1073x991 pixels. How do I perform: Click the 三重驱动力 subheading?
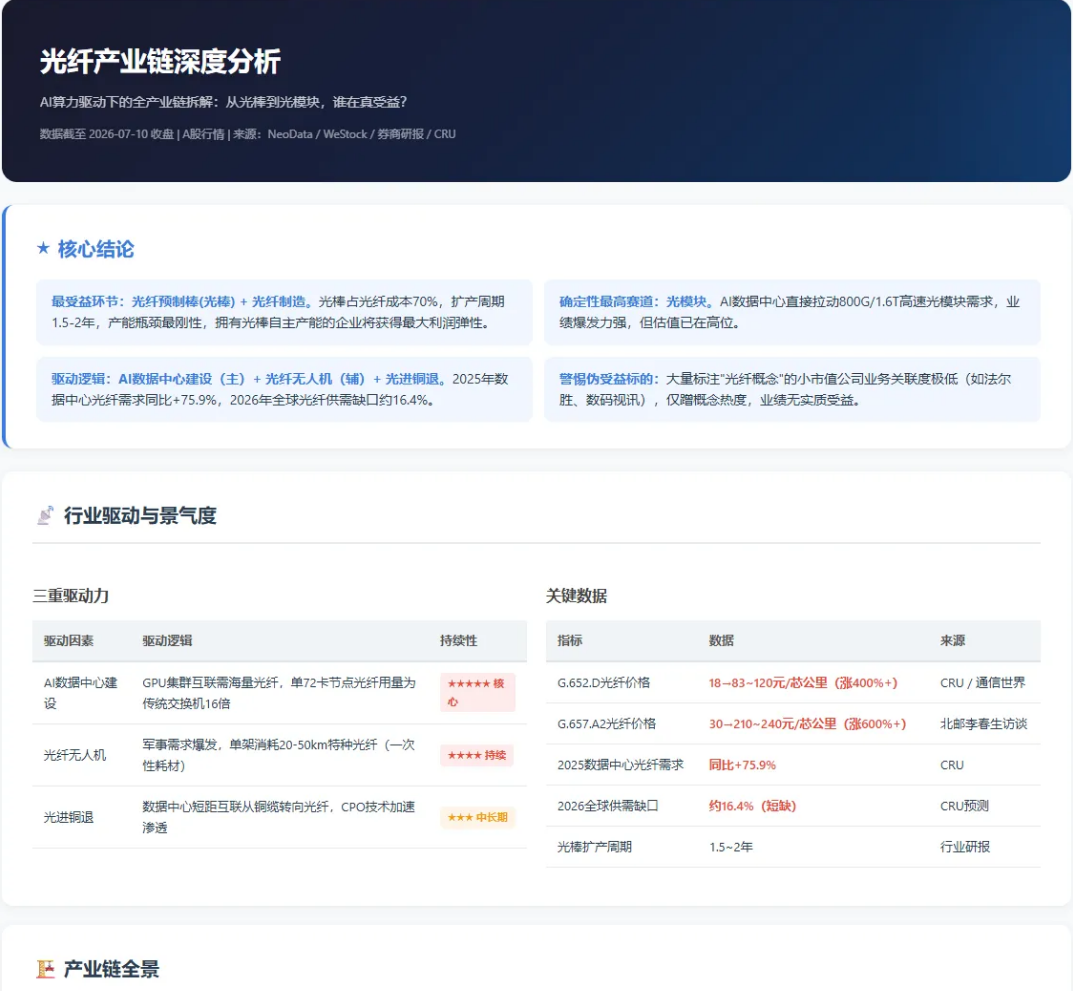70,595
